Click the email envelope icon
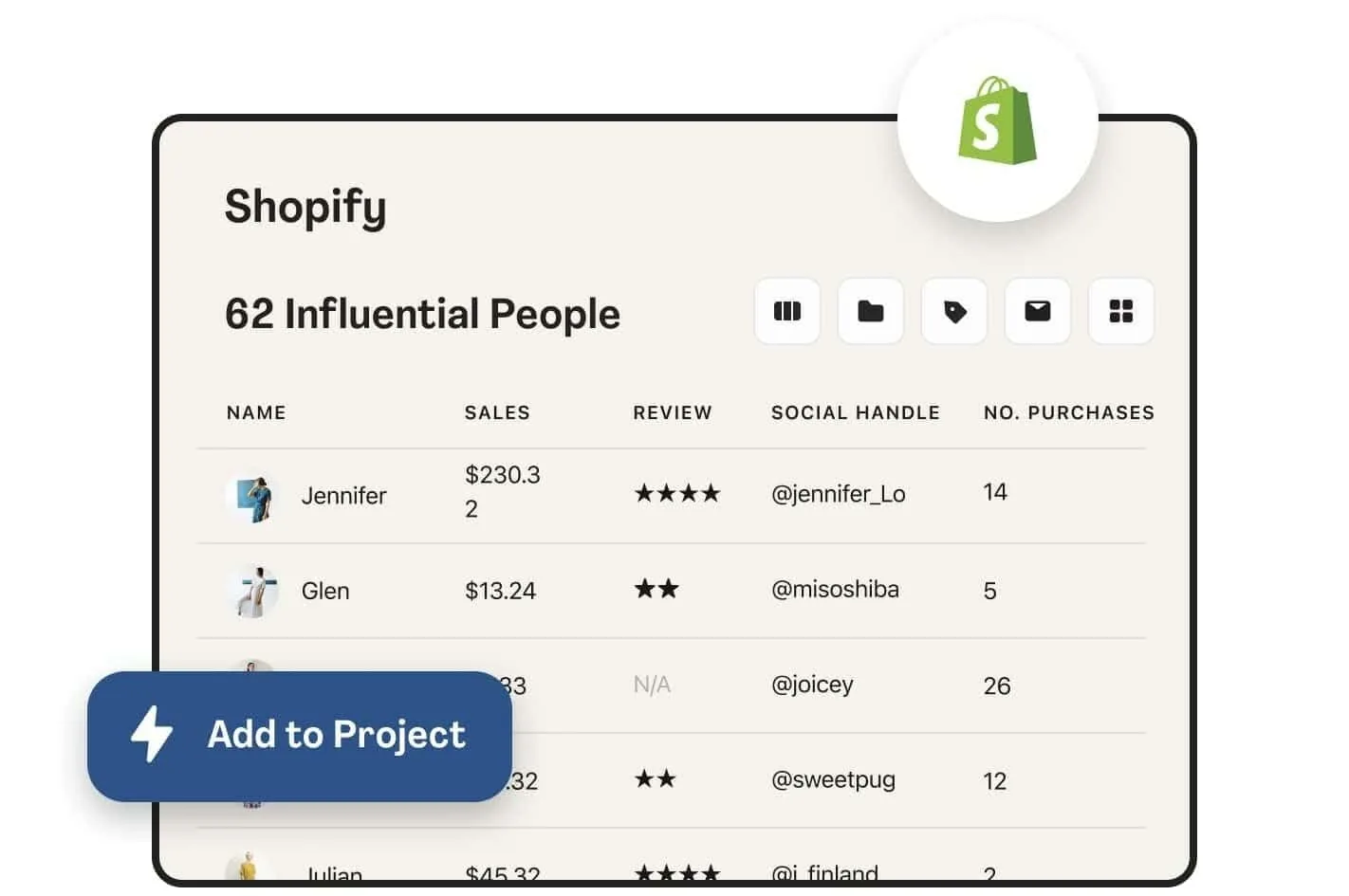The height and width of the screenshot is (896, 1349). coord(1037,311)
